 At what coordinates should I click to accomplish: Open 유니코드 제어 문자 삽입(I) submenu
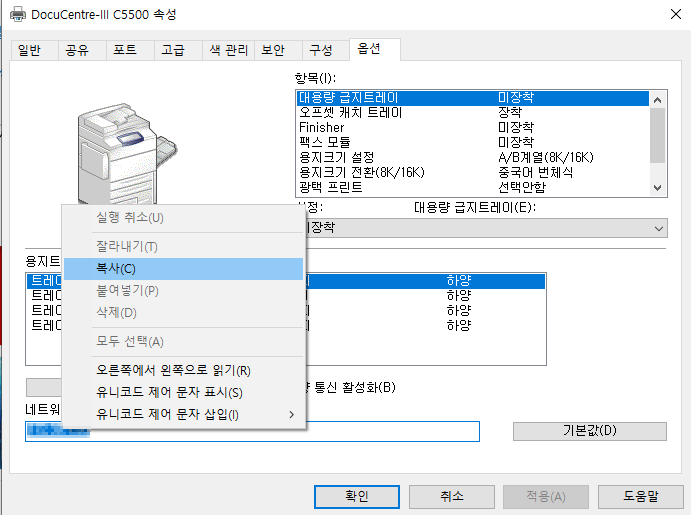click(183, 414)
